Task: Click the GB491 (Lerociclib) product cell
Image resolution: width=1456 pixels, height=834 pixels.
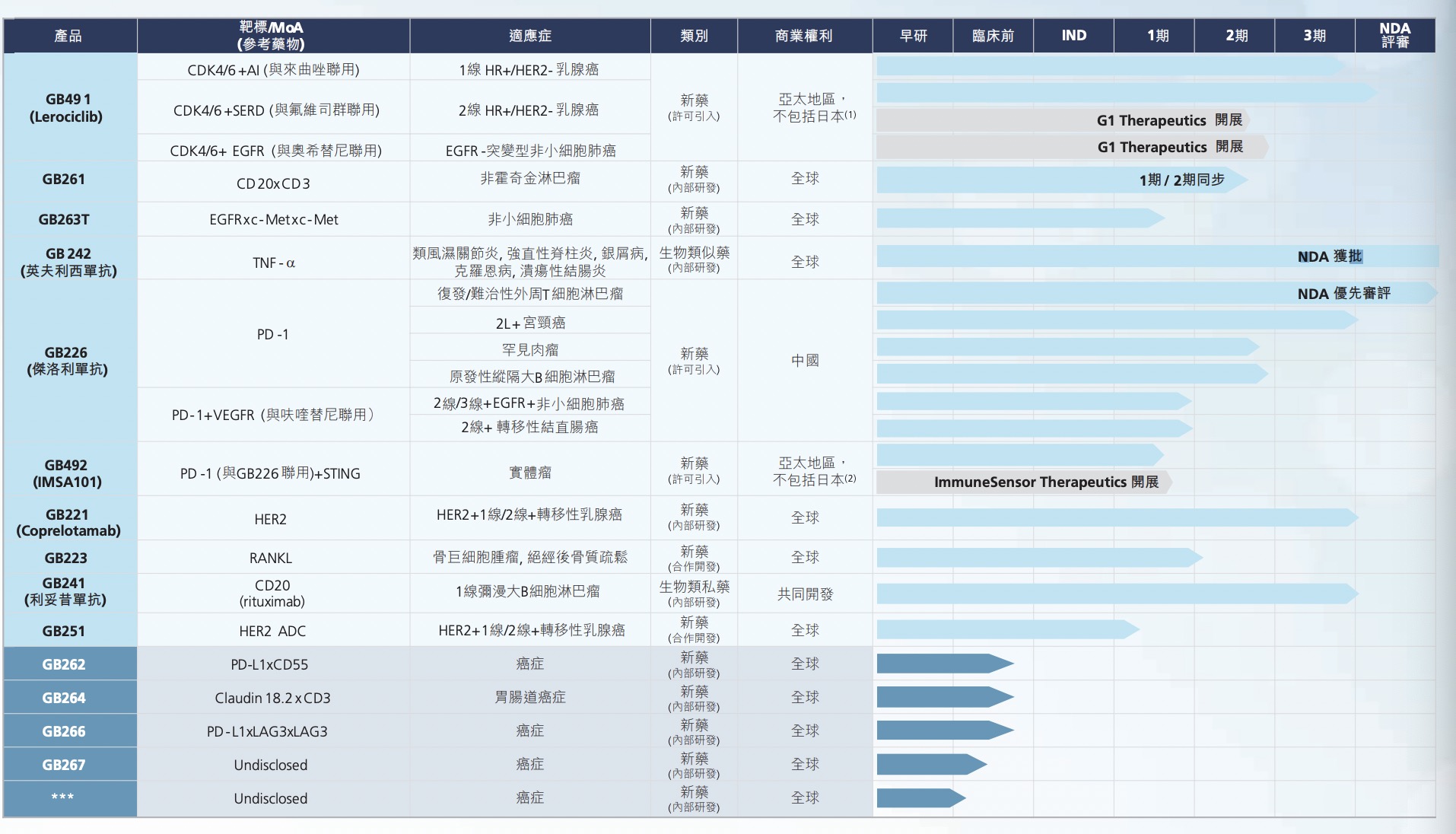Action: (70, 107)
